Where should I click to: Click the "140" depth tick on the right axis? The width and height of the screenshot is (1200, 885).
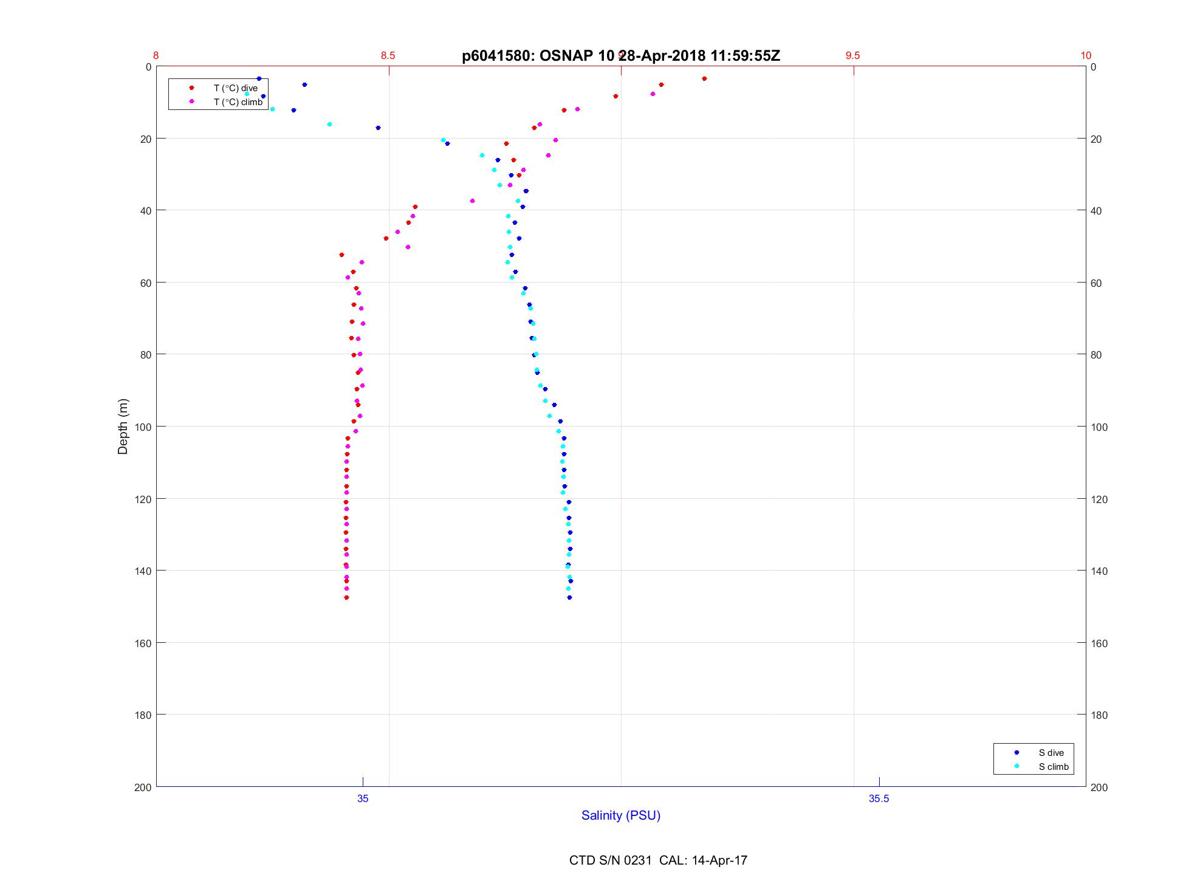1100,571
